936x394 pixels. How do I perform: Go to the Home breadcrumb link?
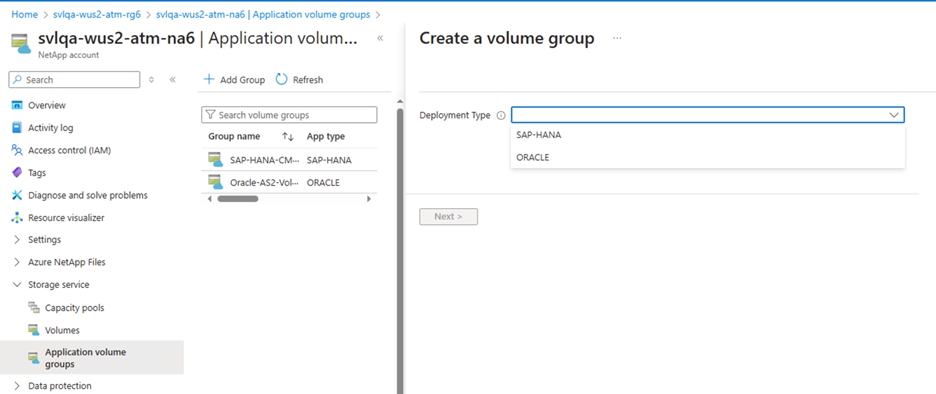[24, 14]
